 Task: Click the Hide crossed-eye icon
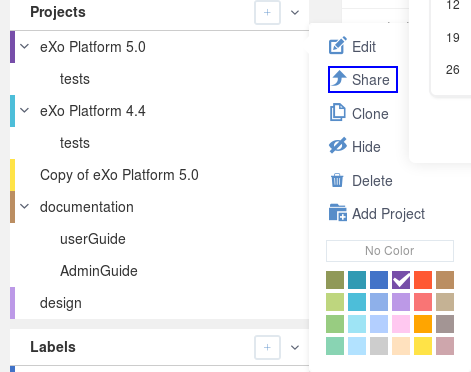(338, 146)
